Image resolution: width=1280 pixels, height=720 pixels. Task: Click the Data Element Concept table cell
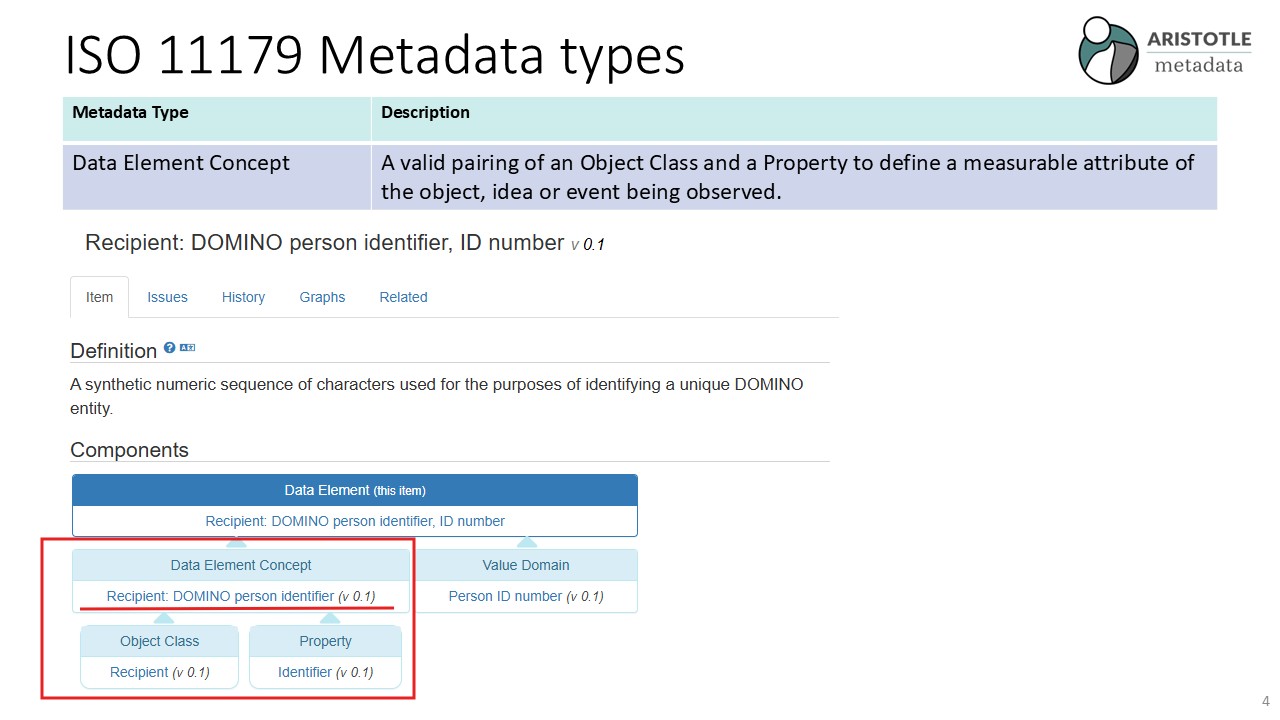pos(181,163)
